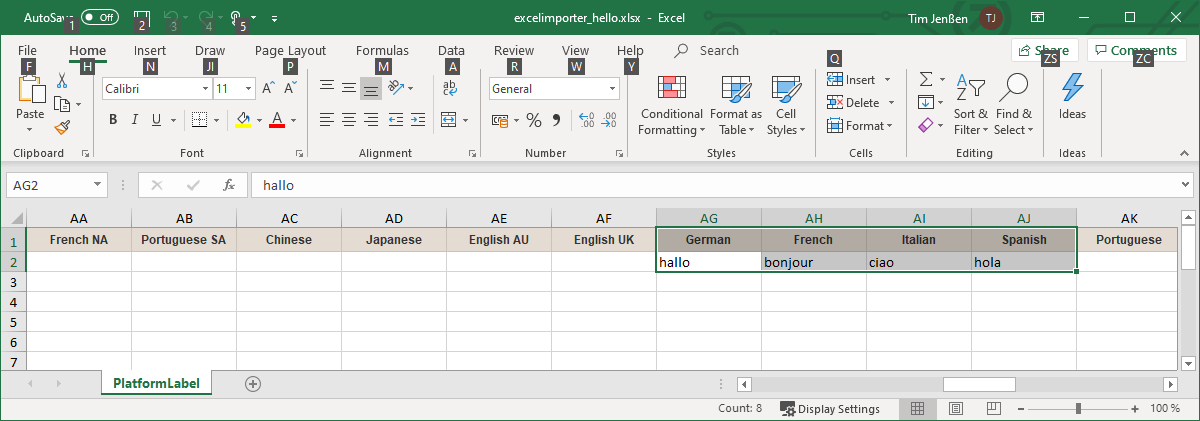Open the font name Calibri dropdown
Image resolution: width=1200 pixels, height=421 pixels.
(205, 88)
